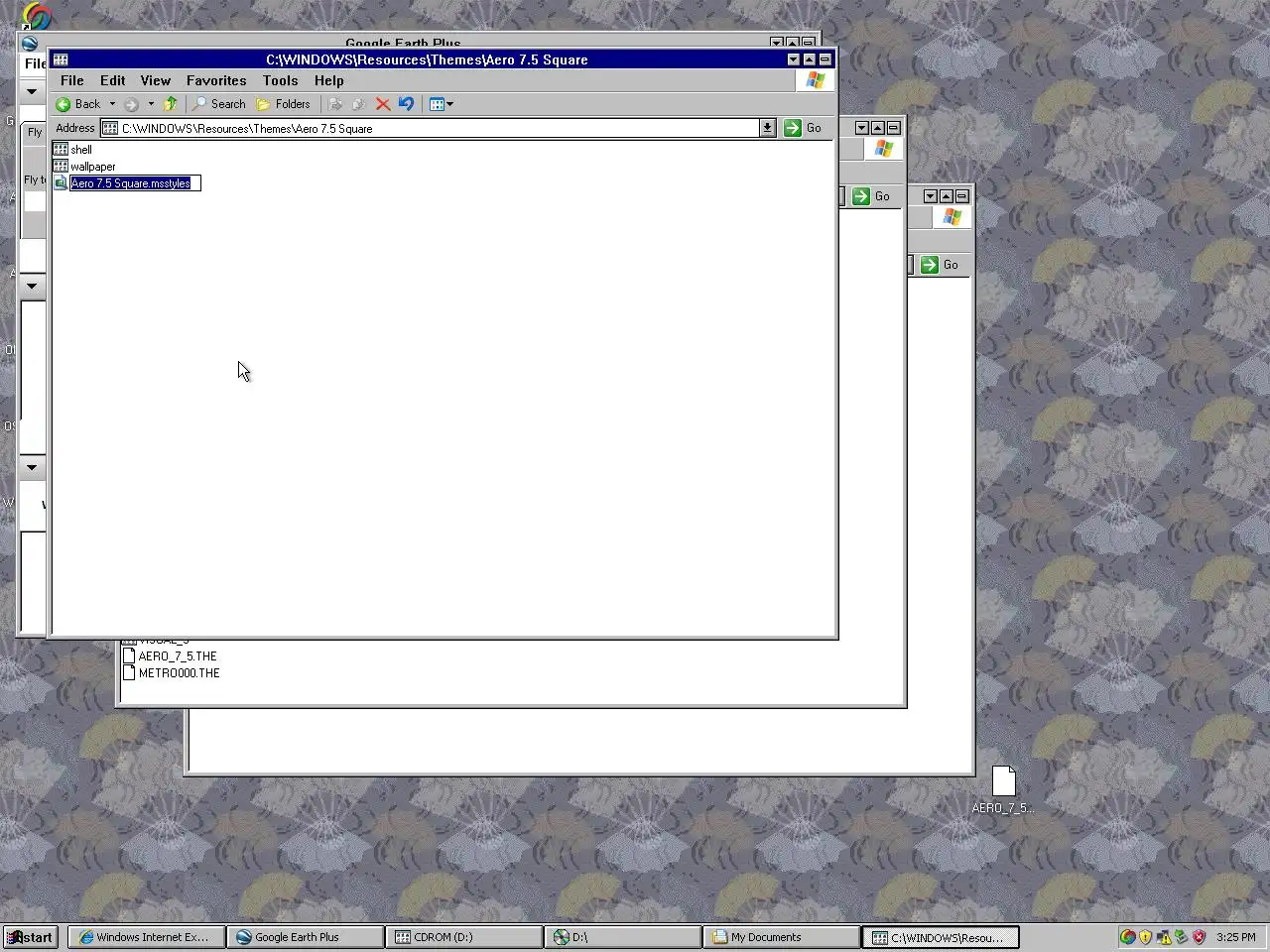This screenshot has height=952, width=1270.
Task: Open the Tools menu
Action: click(281, 80)
